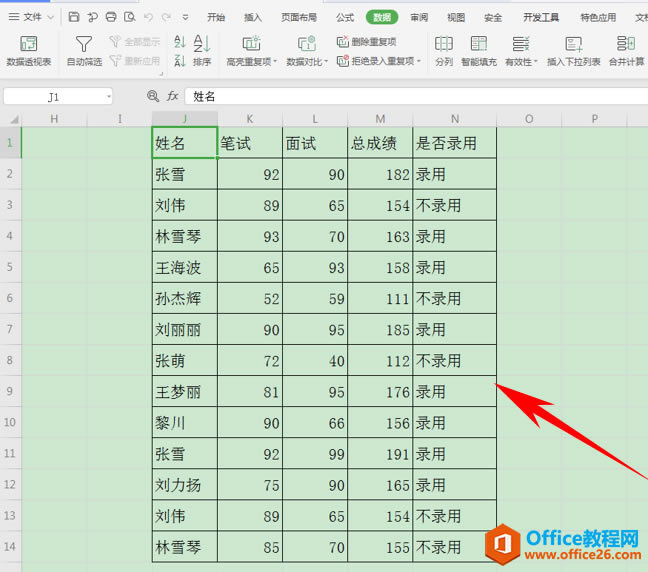Screen dimensions: 648x572
Task: Expand quick access toolbar customize arrow
Action: click(x=185, y=17)
